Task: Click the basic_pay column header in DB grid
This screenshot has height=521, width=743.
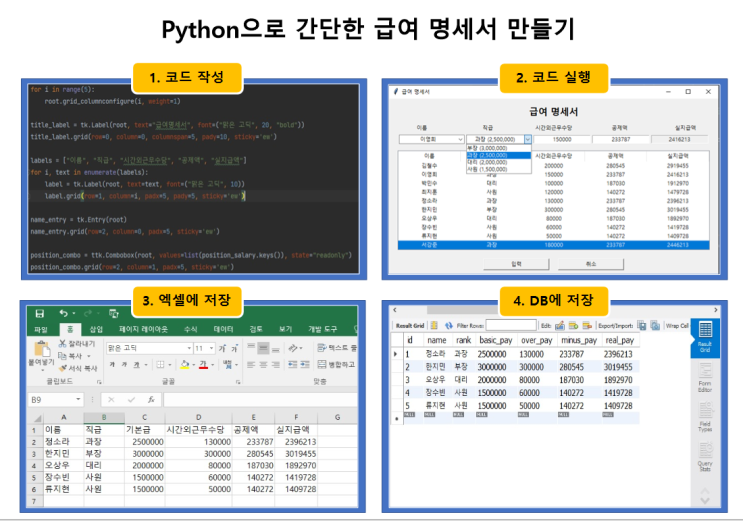Action: 496,340
